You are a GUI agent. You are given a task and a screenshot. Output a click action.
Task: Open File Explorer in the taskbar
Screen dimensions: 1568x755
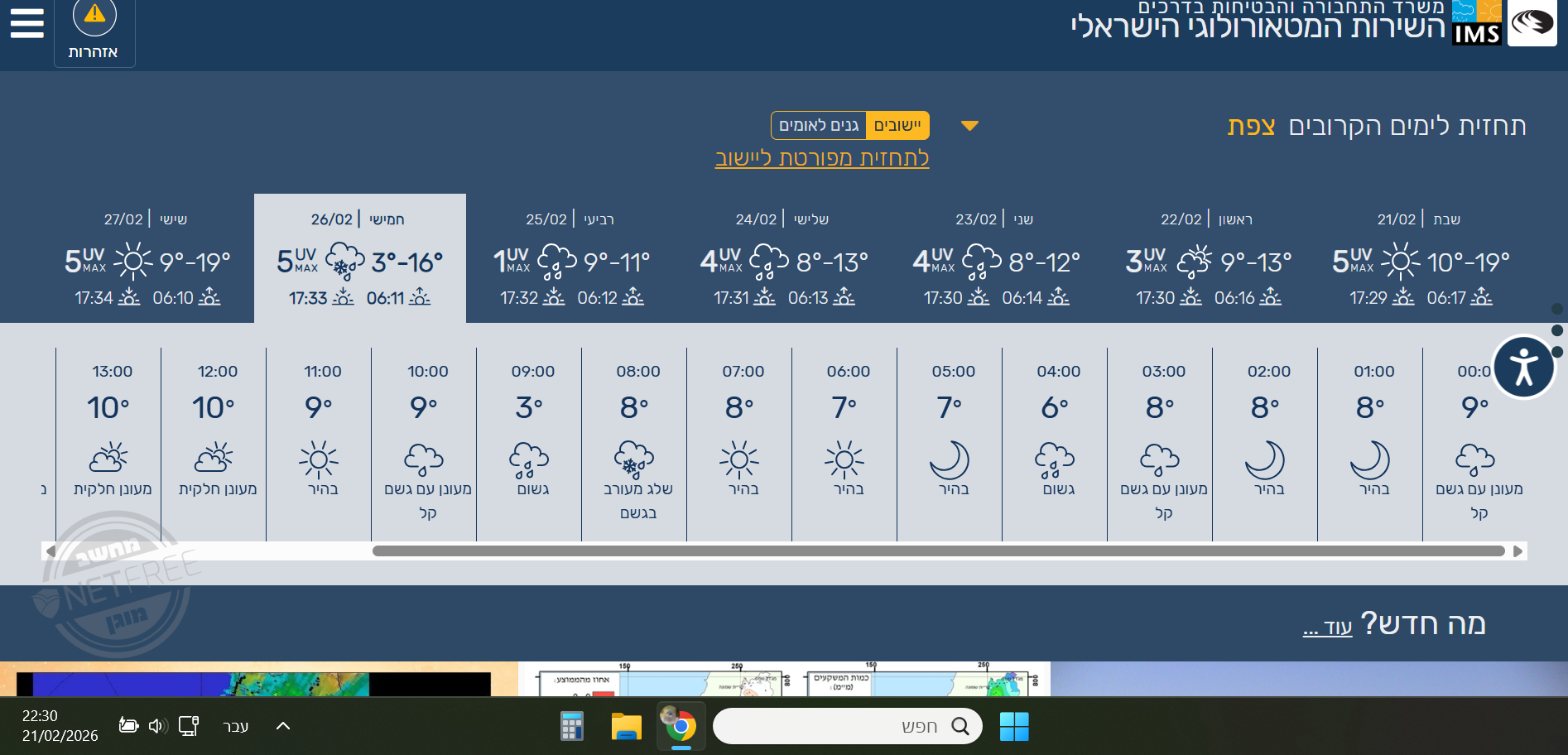626,727
